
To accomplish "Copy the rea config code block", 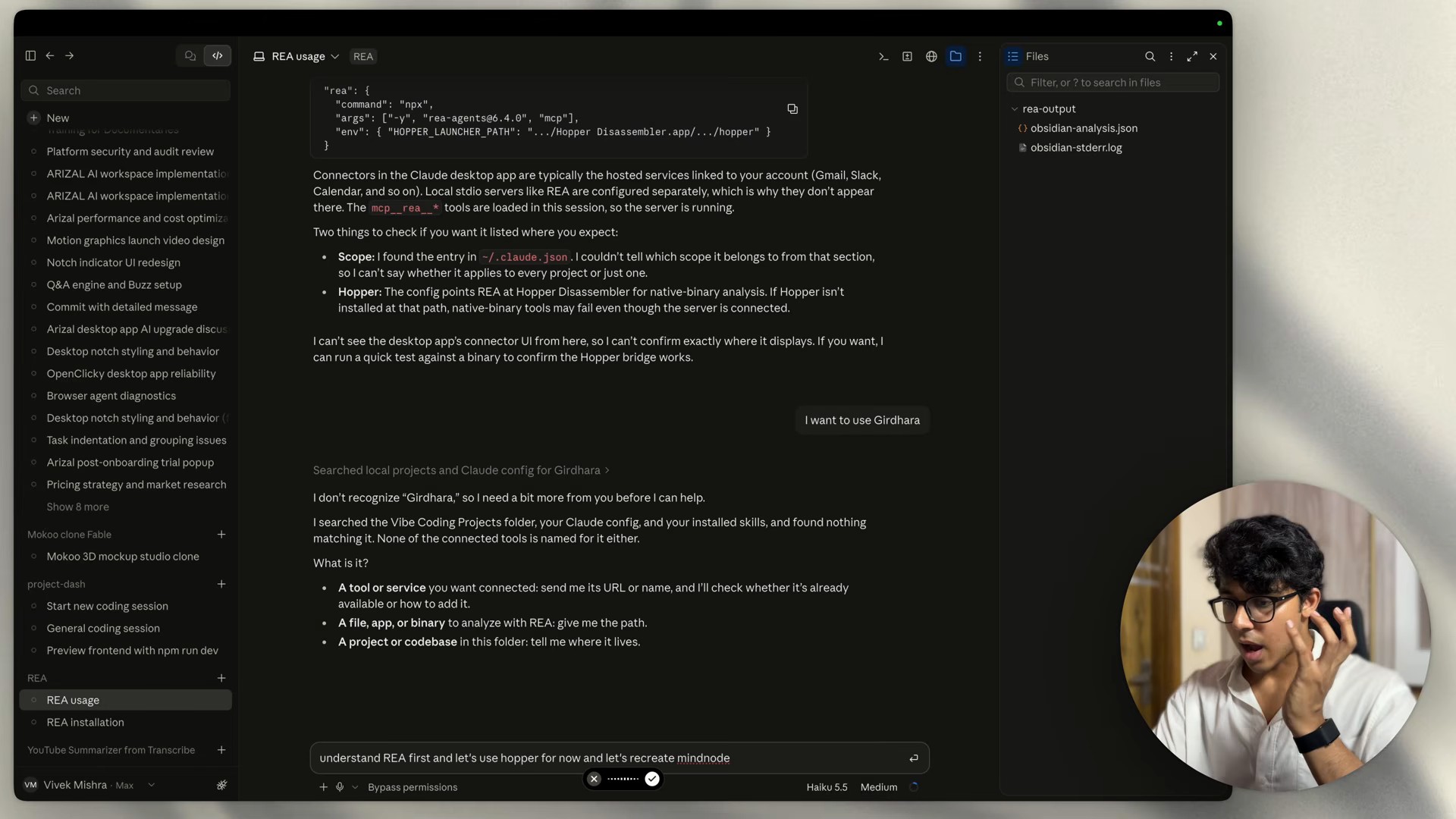I will (792, 109).
